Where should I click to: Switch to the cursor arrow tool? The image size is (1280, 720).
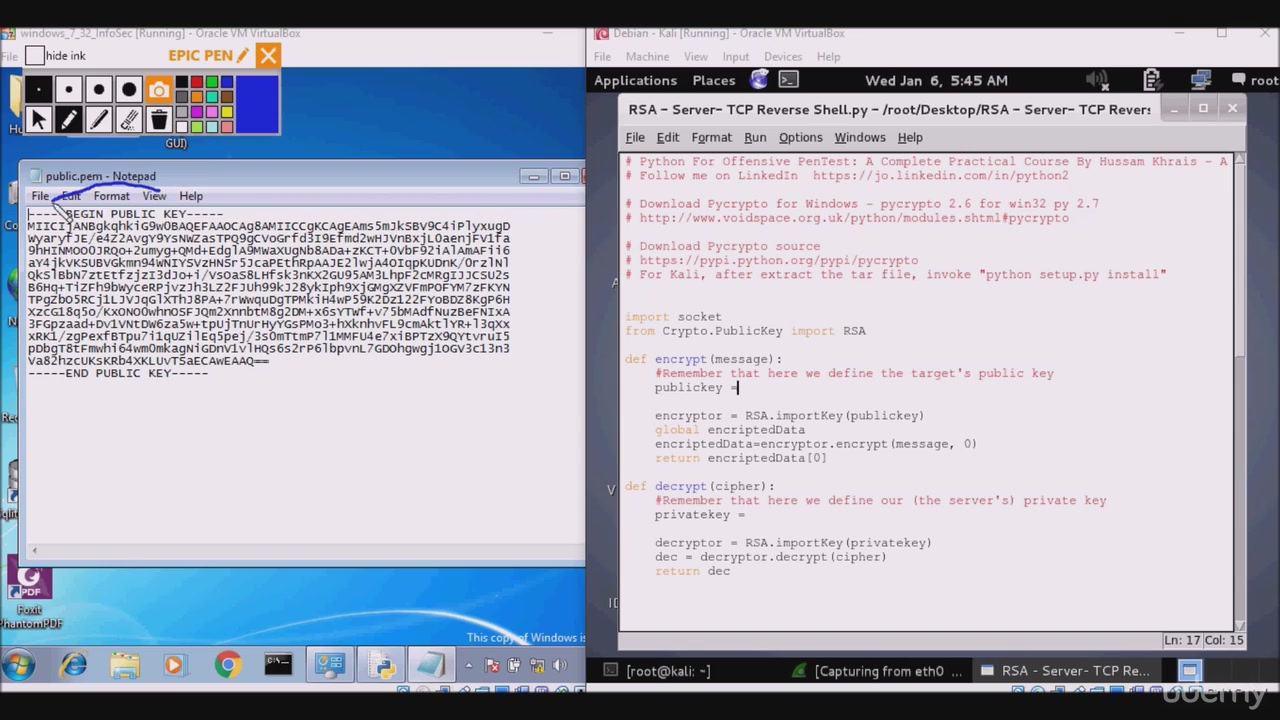tap(38, 120)
